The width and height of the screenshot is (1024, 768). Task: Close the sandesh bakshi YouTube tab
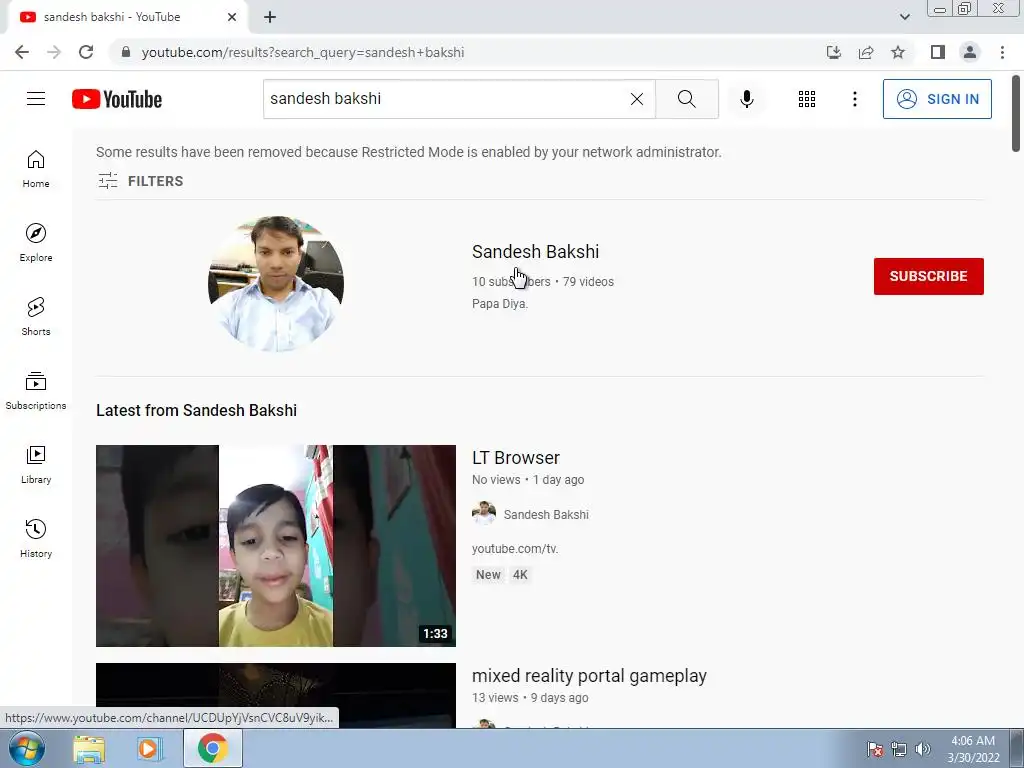point(232,17)
